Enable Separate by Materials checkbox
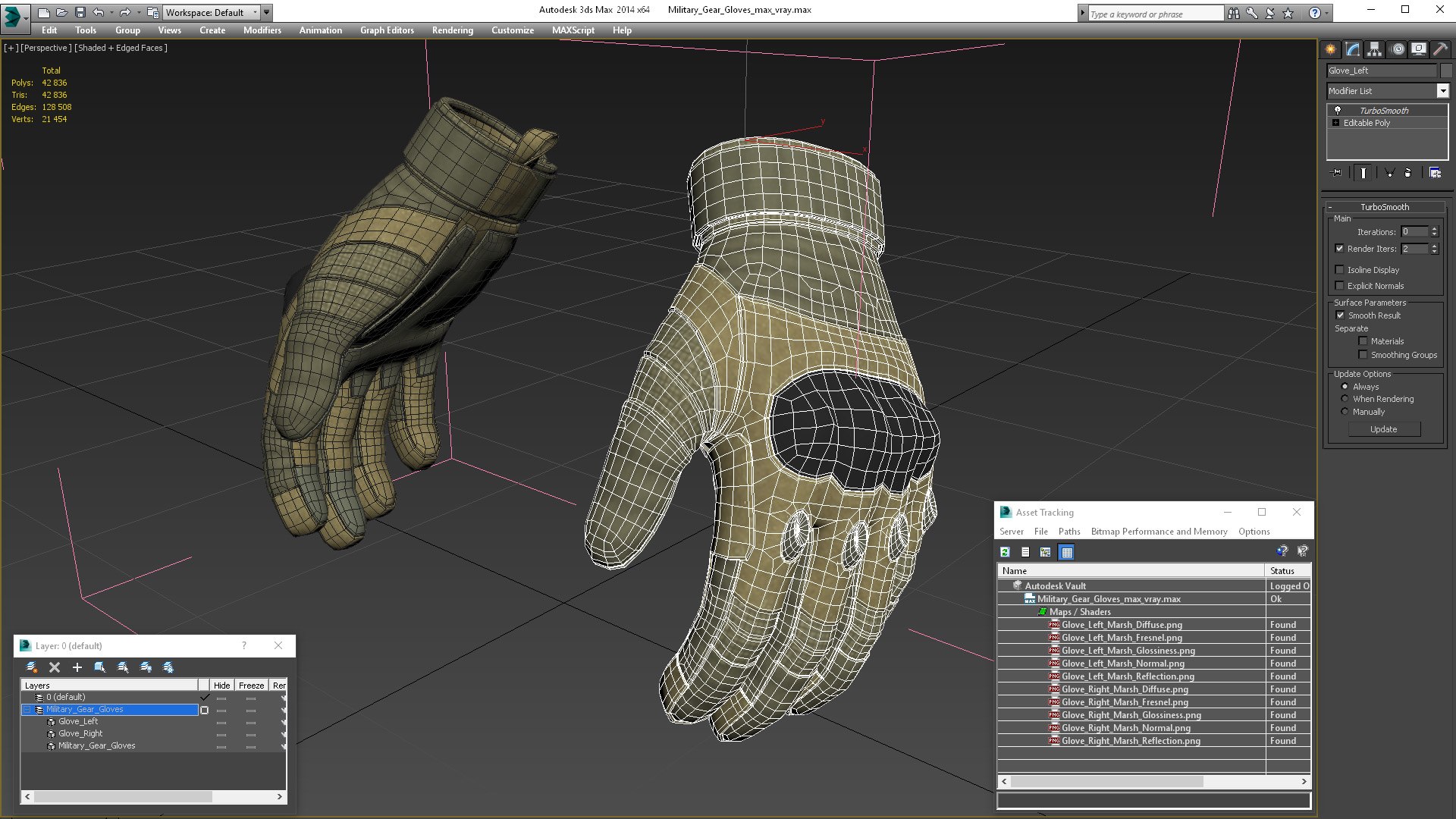The width and height of the screenshot is (1456, 819). [x=1363, y=341]
